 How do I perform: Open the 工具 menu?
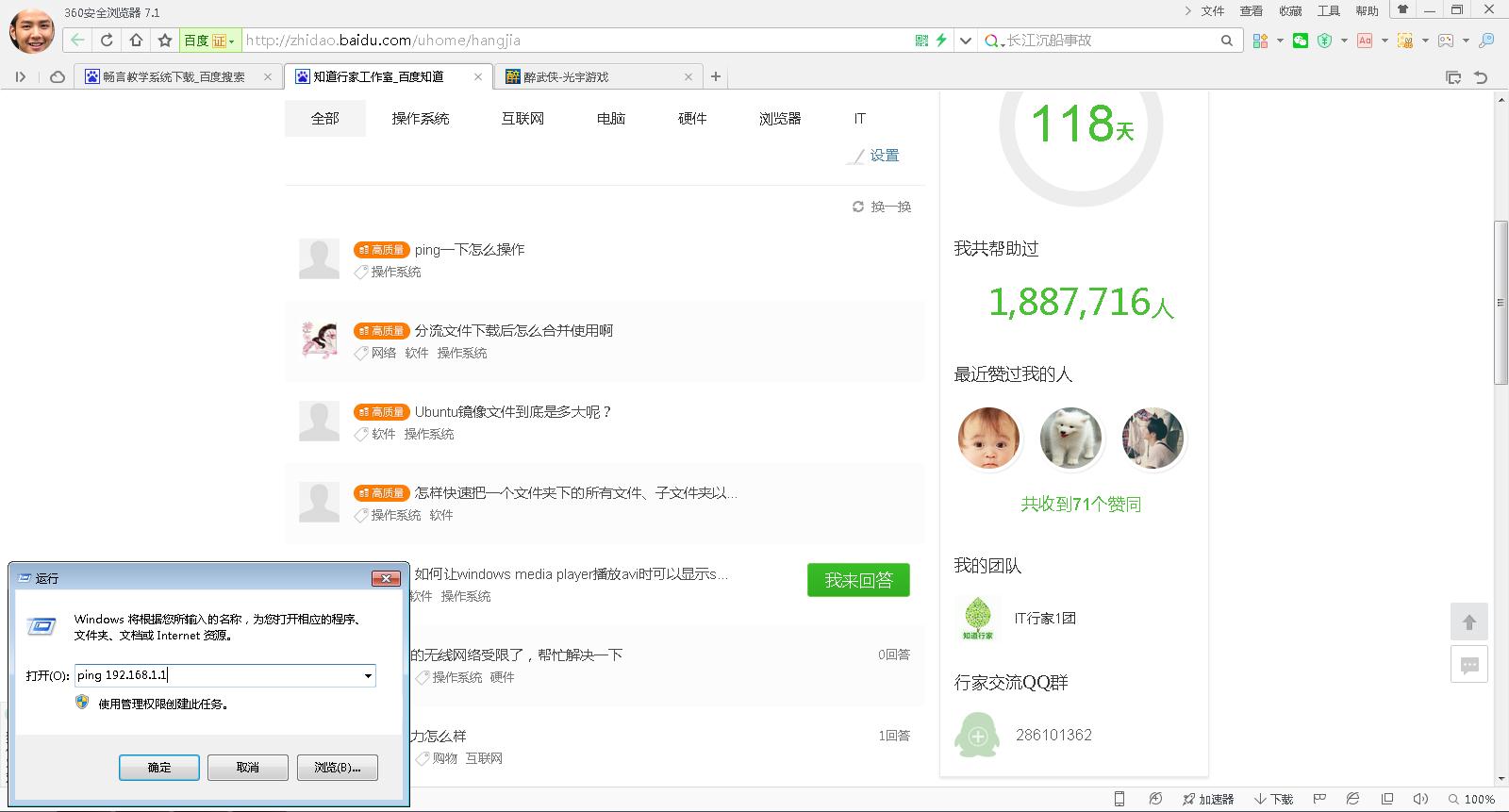click(1328, 11)
